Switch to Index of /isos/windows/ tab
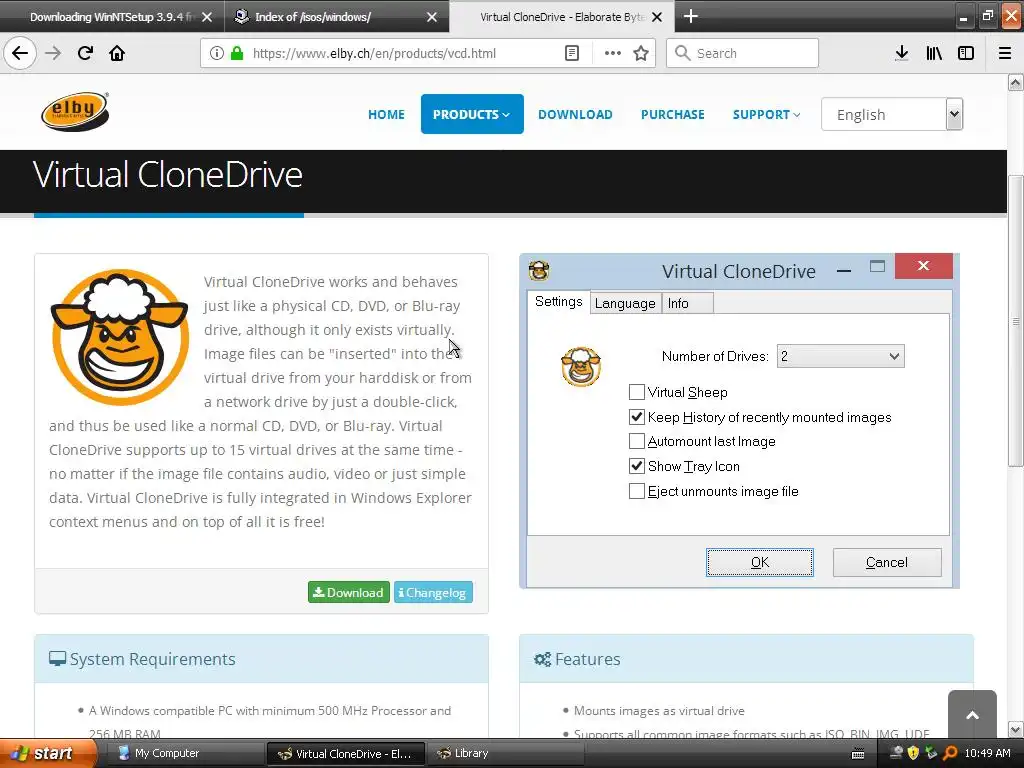This screenshot has height=768, width=1024. click(336, 17)
